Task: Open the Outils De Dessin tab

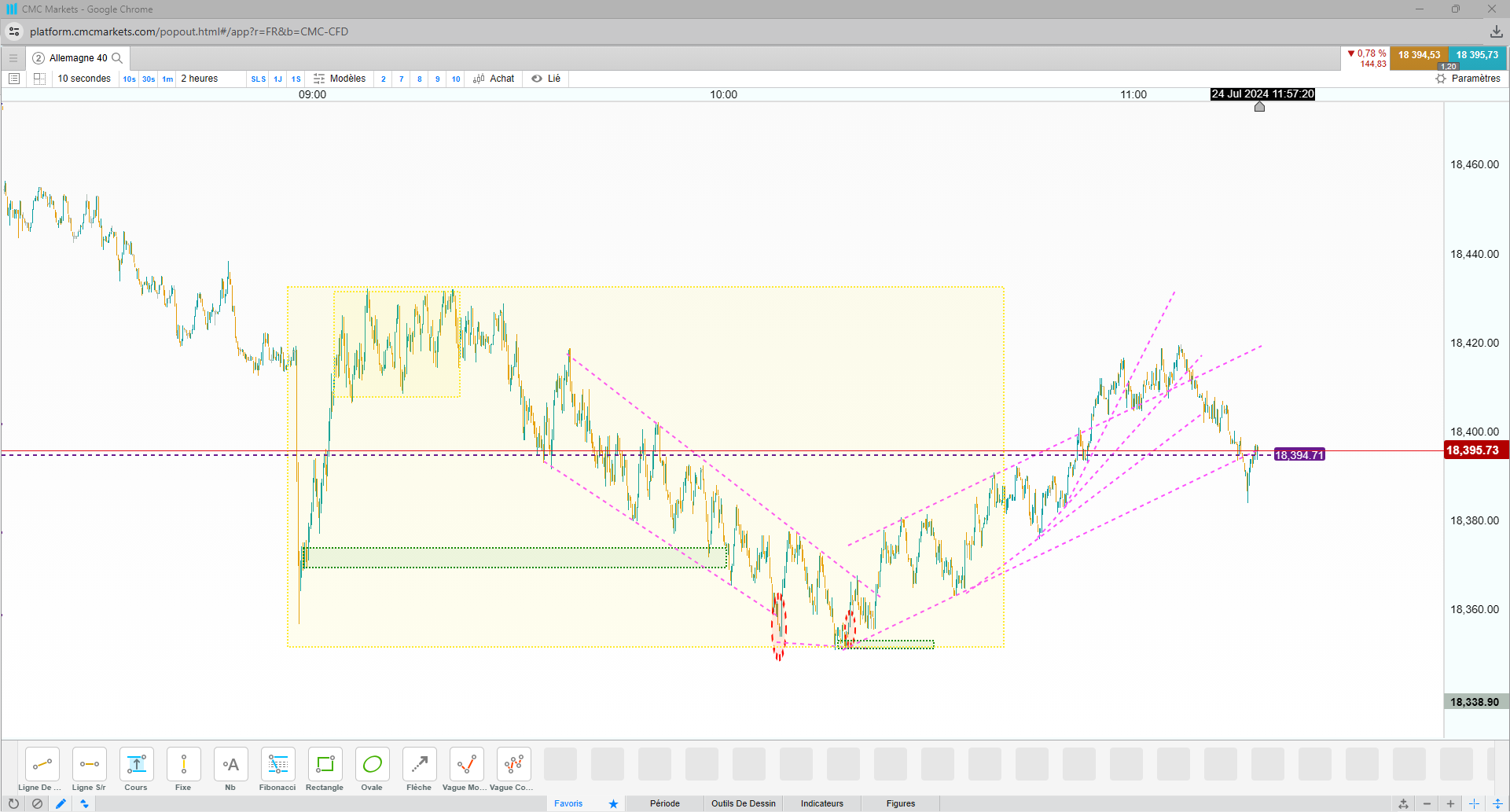Action: point(744,803)
